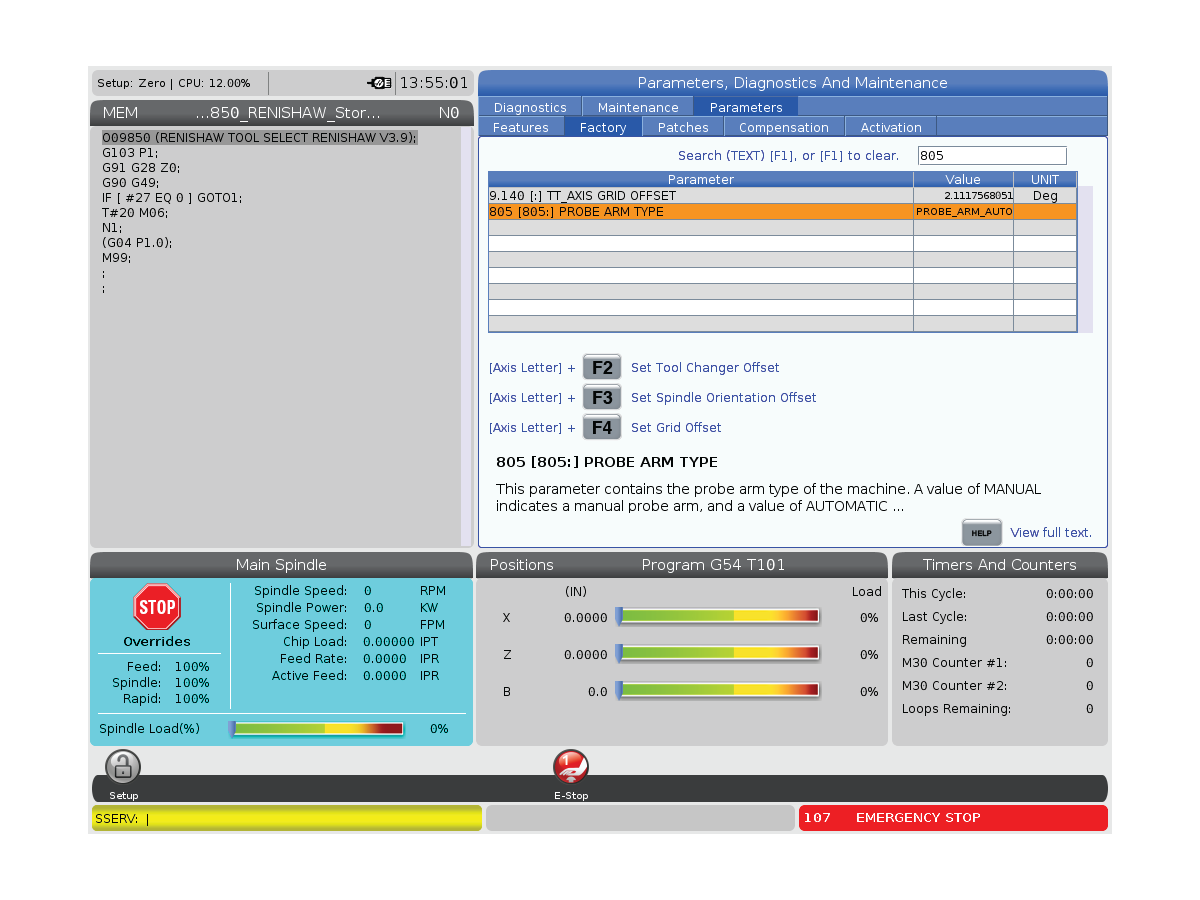Screen dimensions: 1200x900
Task: Click the G90 G49 program line
Action: coord(133,182)
